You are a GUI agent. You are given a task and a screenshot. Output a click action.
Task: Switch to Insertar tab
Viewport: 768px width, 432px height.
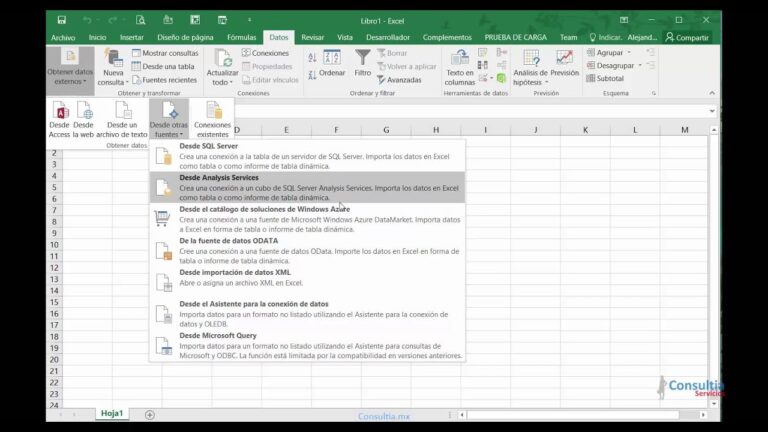[x=132, y=37]
